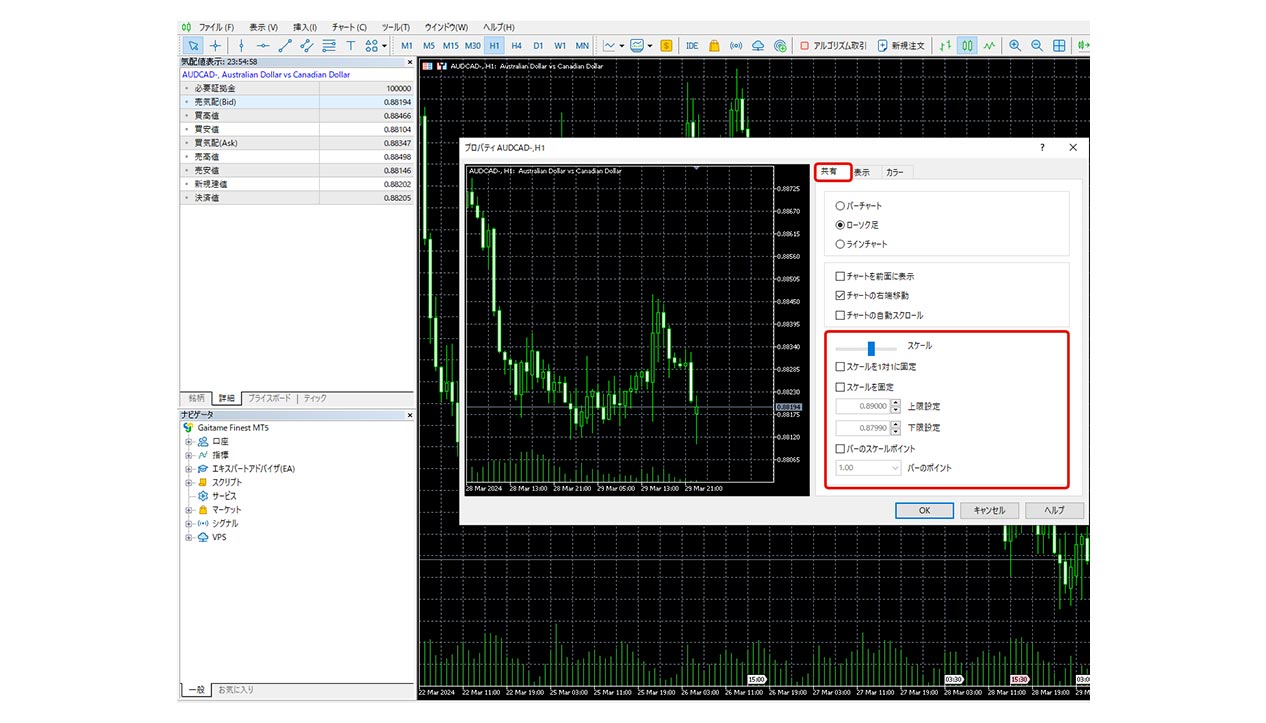Screen dimensions: 1266x723
Task: Open the 表示(V) menu
Action: pos(264,27)
